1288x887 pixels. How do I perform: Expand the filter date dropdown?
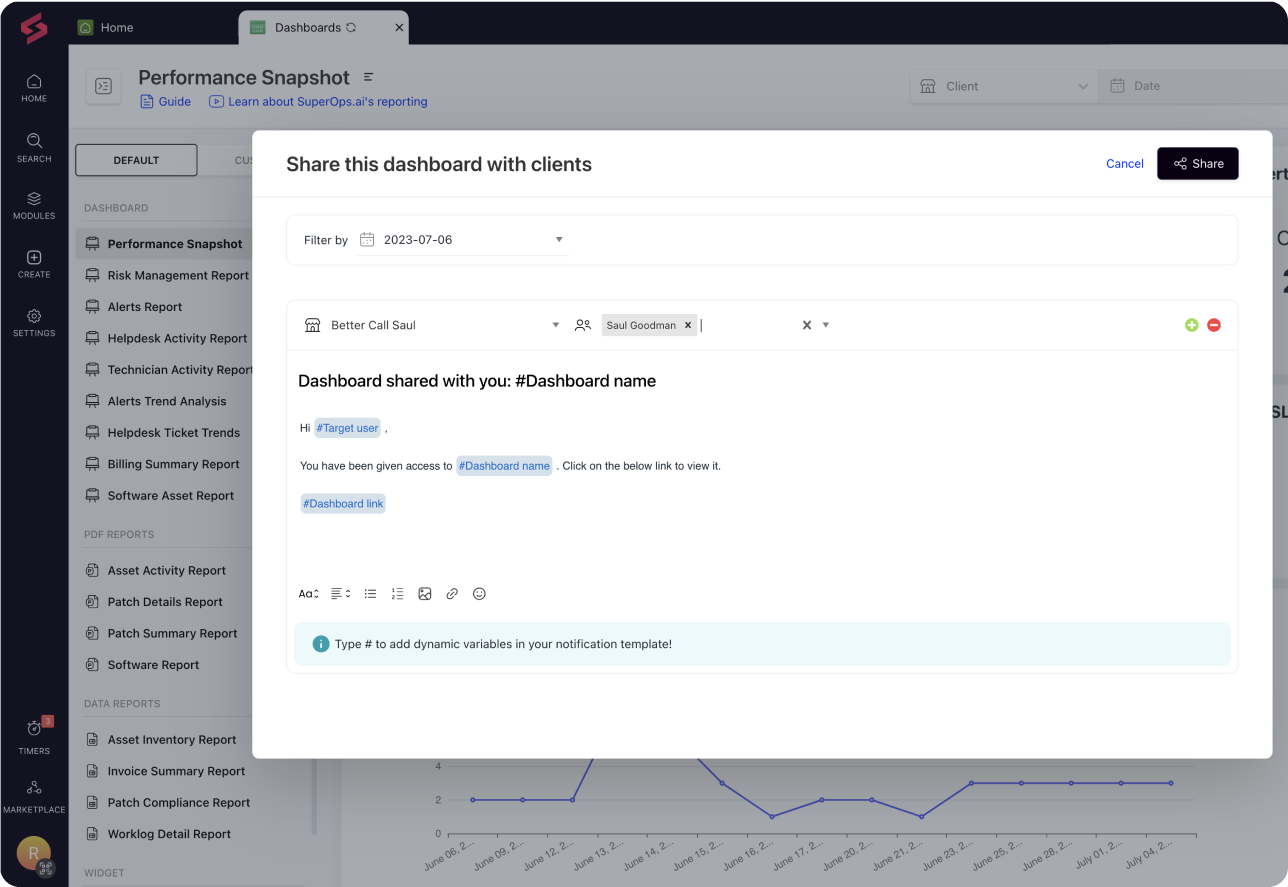tap(559, 239)
